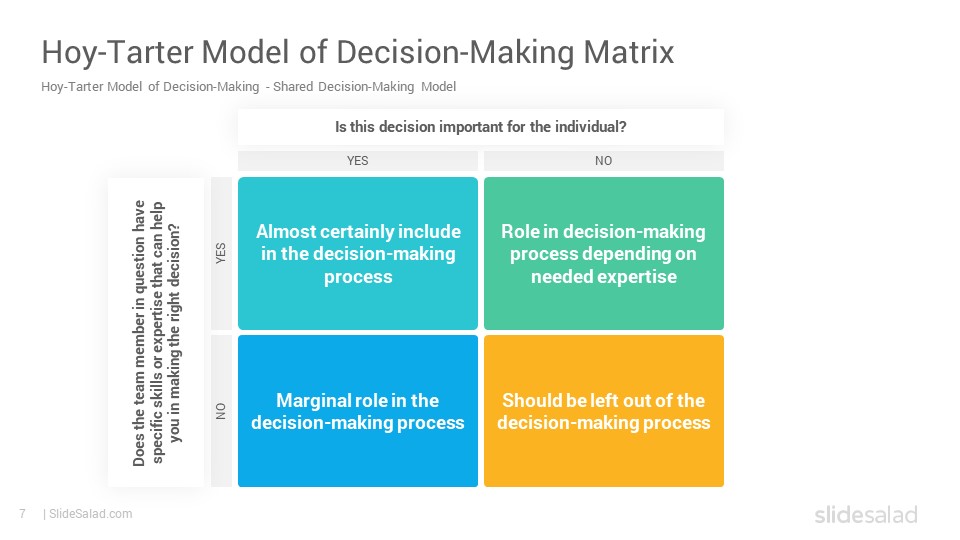Click 'Hoy-Tarter Model of Decision-Making' in subtitle
960x540 pixels.
point(150,86)
